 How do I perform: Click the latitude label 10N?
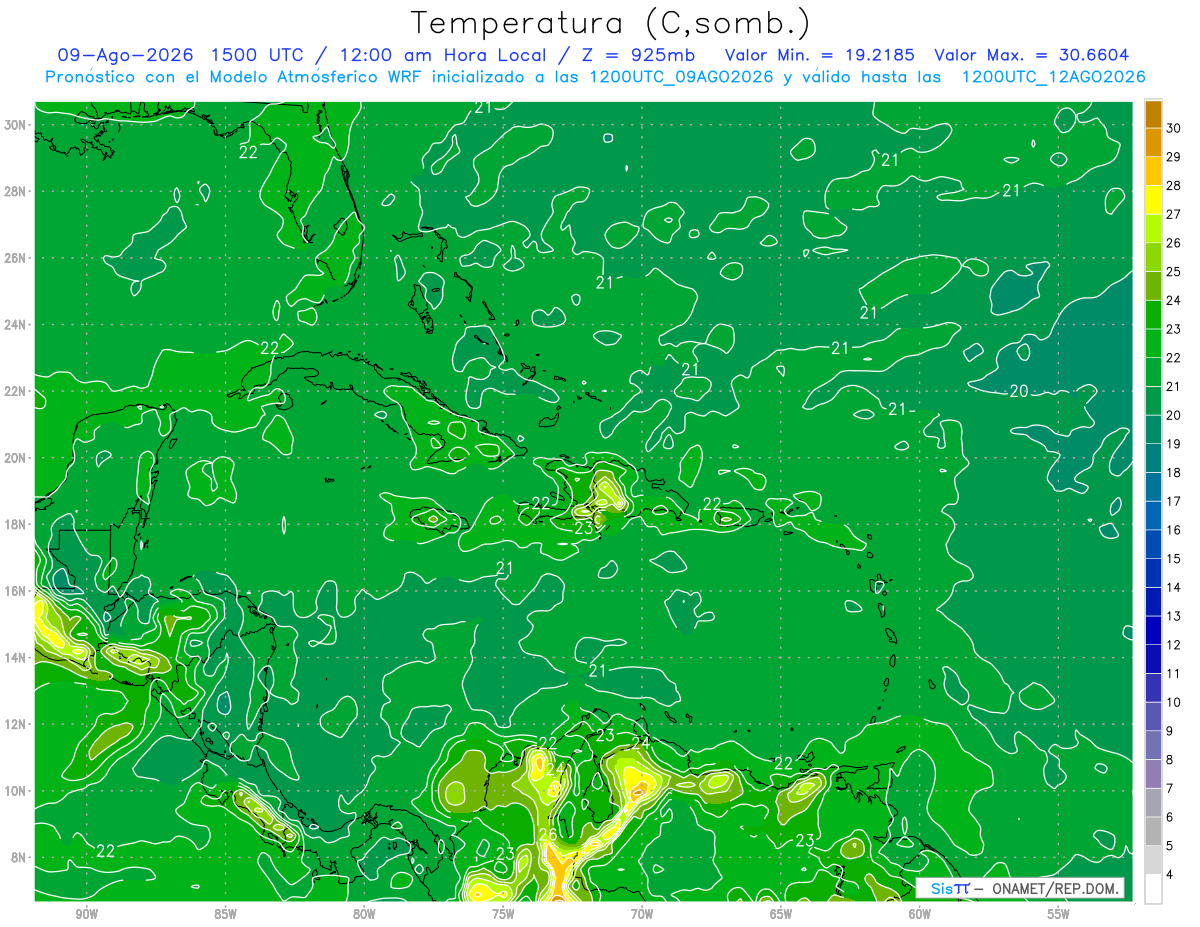pos(14,791)
